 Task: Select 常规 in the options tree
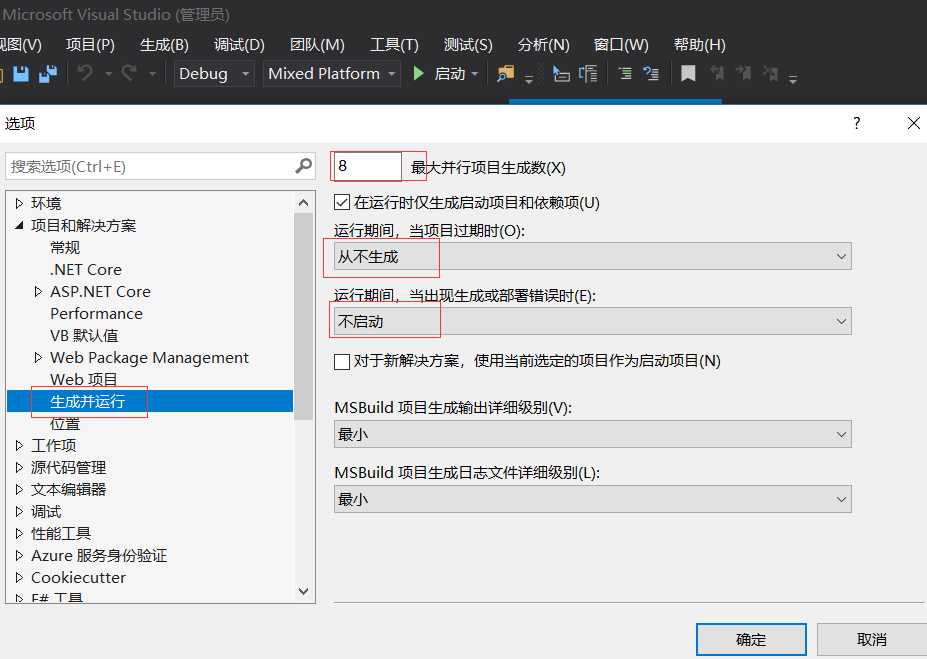coord(65,248)
